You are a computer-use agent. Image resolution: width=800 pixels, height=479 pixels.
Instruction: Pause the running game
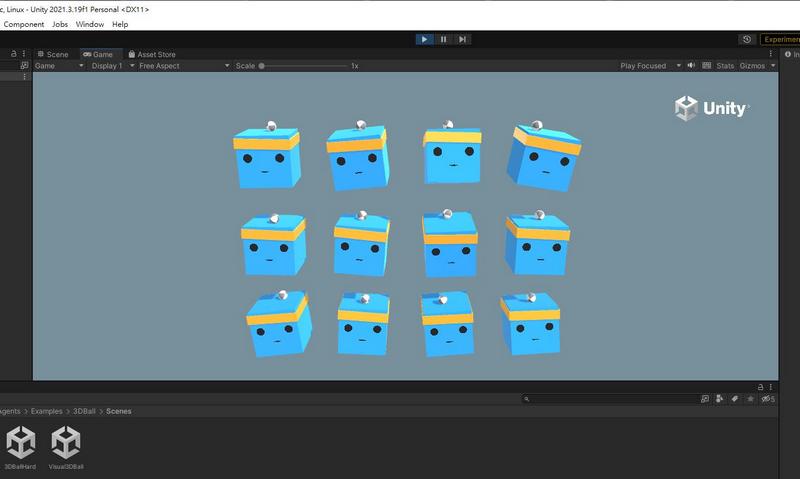pyautogui.click(x=443, y=39)
